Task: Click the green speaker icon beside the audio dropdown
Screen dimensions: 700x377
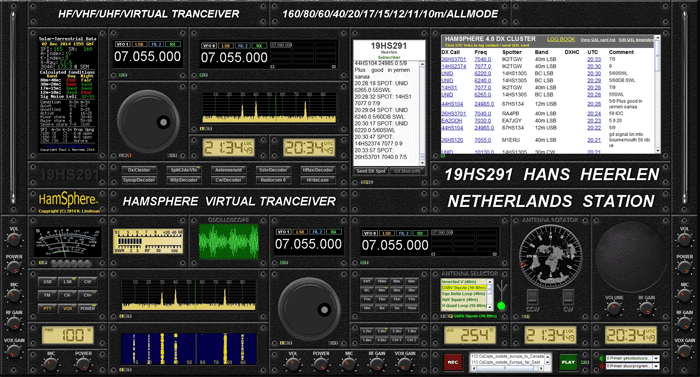Action: [601, 358]
